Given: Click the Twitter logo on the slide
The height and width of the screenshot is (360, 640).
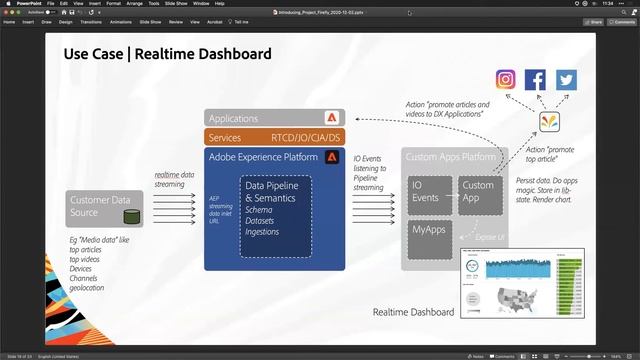Looking at the screenshot, I should pyautogui.click(x=566, y=80).
